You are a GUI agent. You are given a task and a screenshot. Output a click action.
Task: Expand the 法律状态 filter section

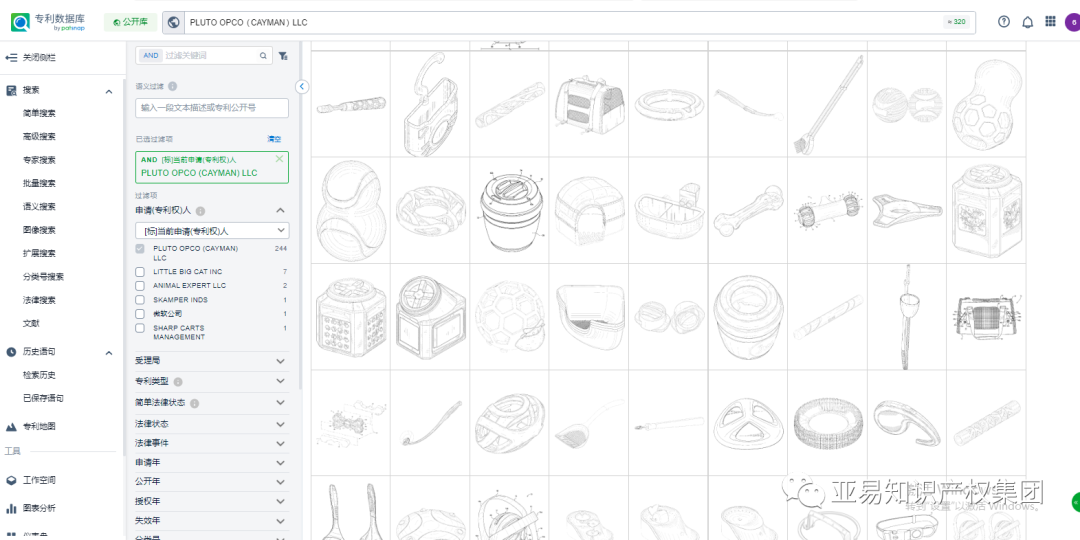tap(280, 424)
